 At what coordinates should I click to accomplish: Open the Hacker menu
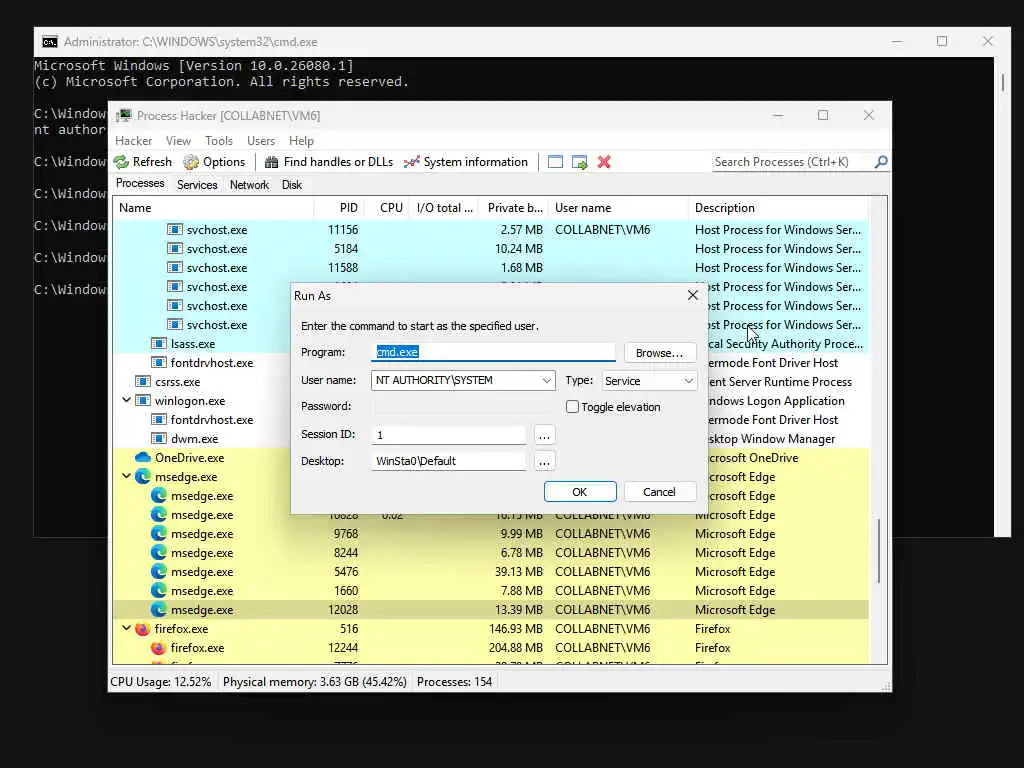click(x=133, y=141)
